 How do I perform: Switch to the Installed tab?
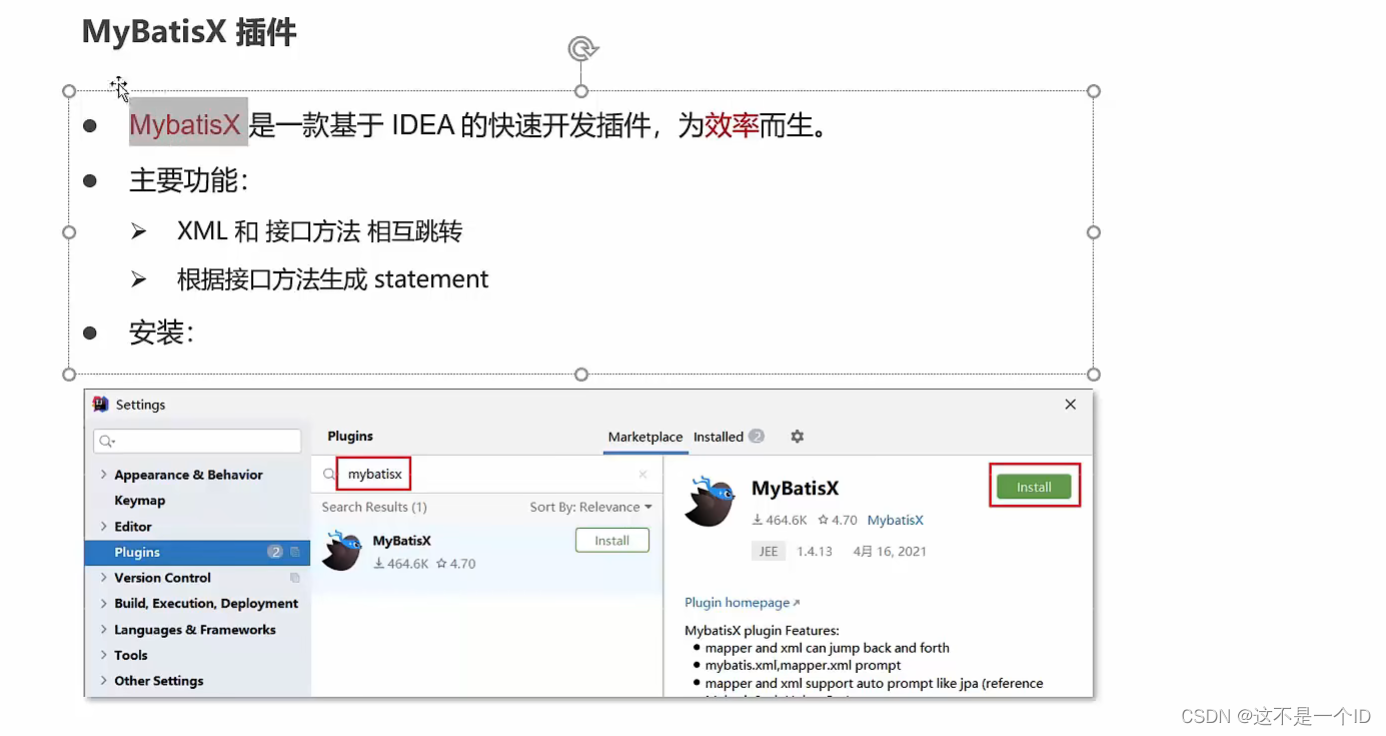tap(728, 437)
